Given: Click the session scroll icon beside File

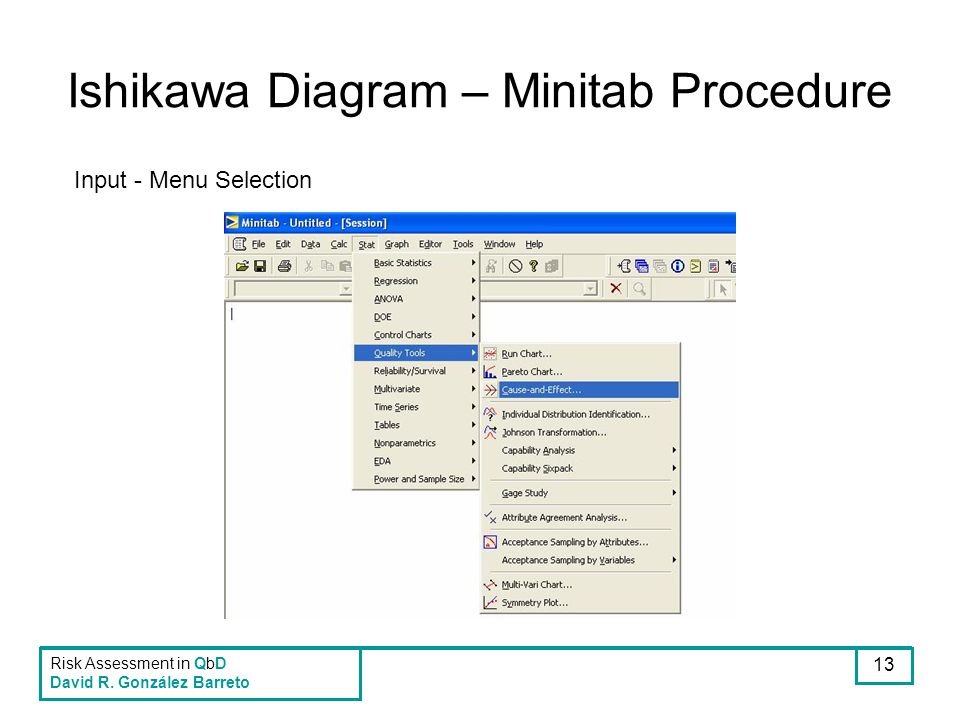Looking at the screenshot, I should (239, 244).
